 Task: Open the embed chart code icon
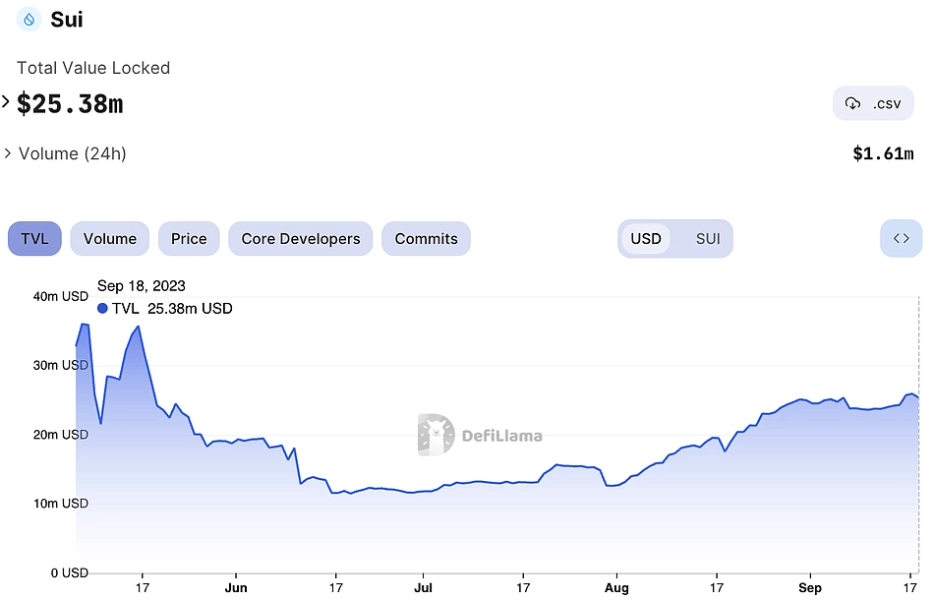point(901,238)
